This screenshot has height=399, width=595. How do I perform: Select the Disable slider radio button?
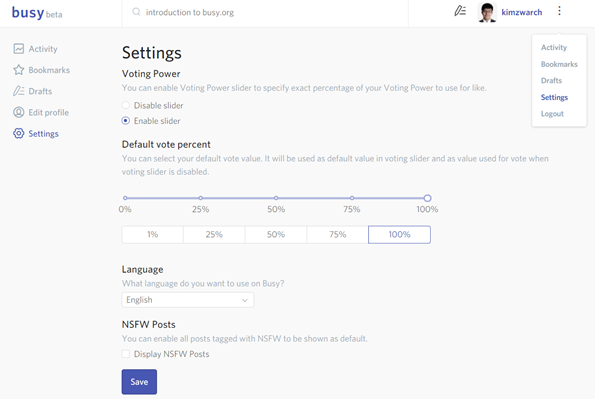click(126, 105)
